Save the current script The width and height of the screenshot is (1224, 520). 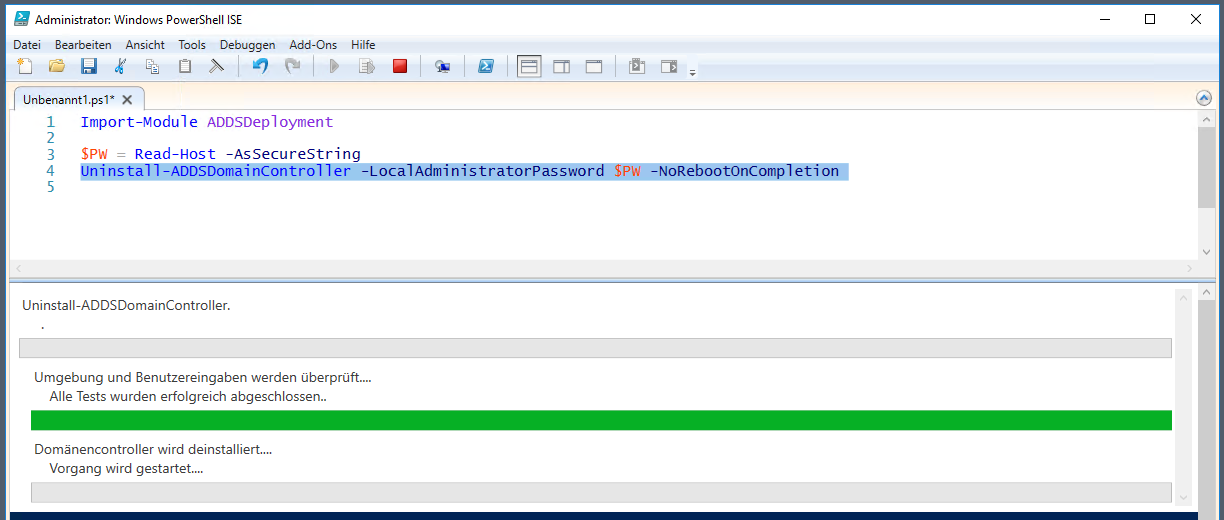(x=89, y=66)
